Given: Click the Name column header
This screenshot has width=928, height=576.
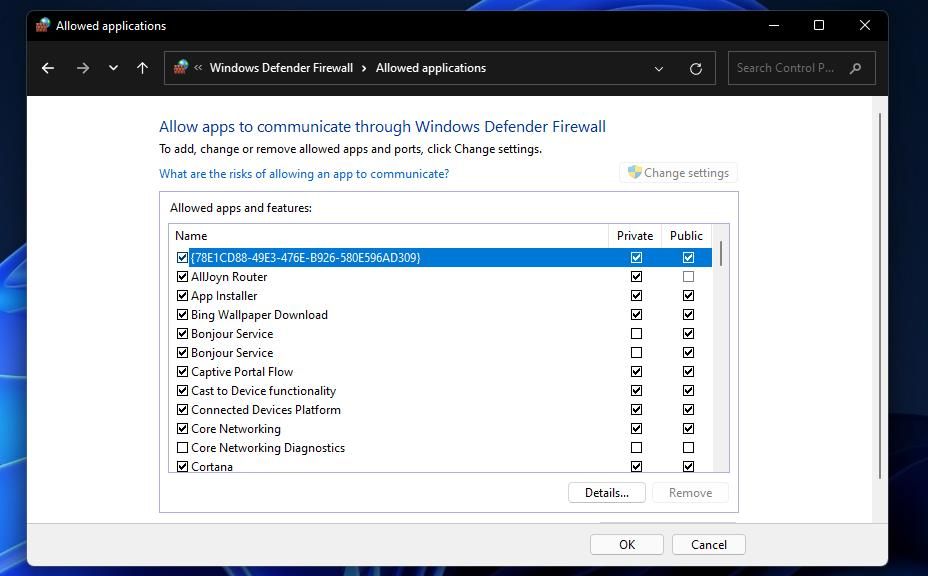Looking at the screenshot, I should tap(388, 236).
